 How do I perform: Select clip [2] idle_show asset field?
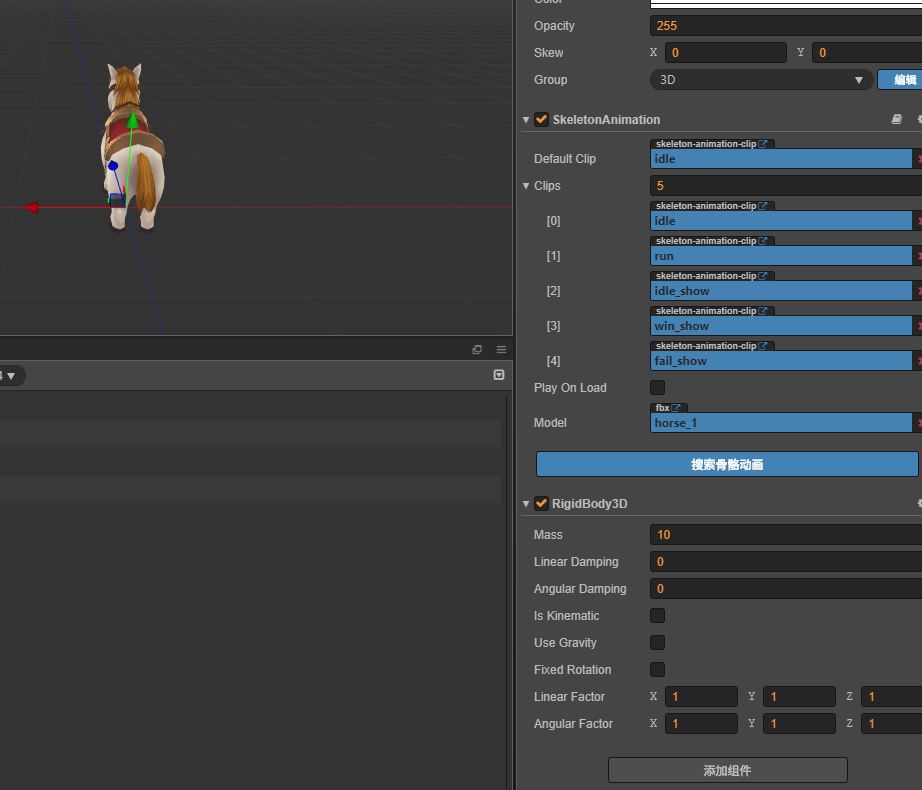(781, 291)
